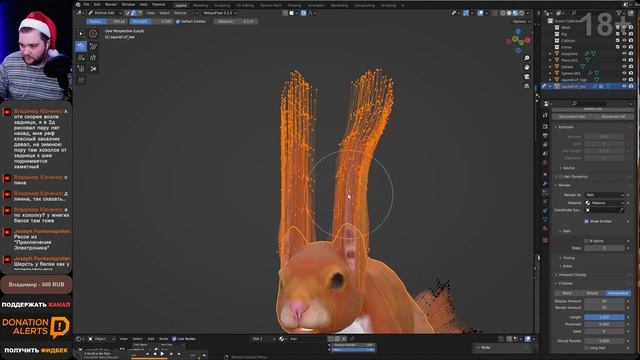
Task: Adjust the brush Radius slider
Action: pyautogui.click(x=107, y=21)
